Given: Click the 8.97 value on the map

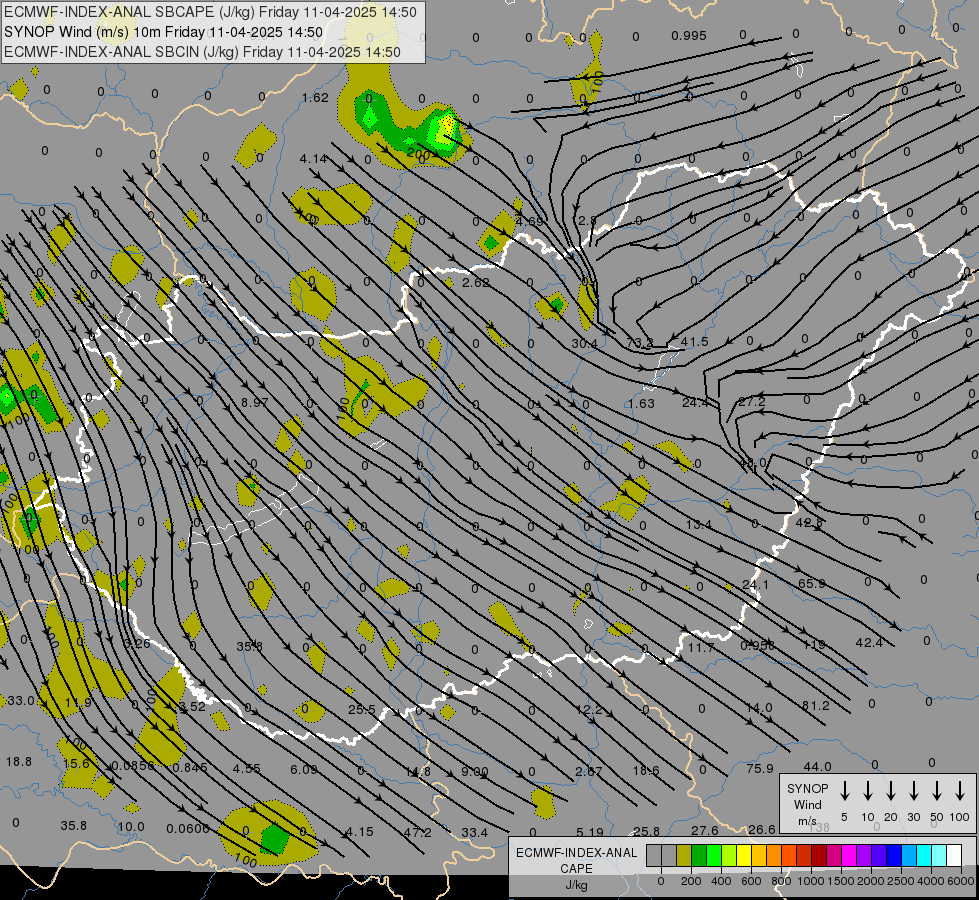Looking at the screenshot, I should [x=255, y=402].
